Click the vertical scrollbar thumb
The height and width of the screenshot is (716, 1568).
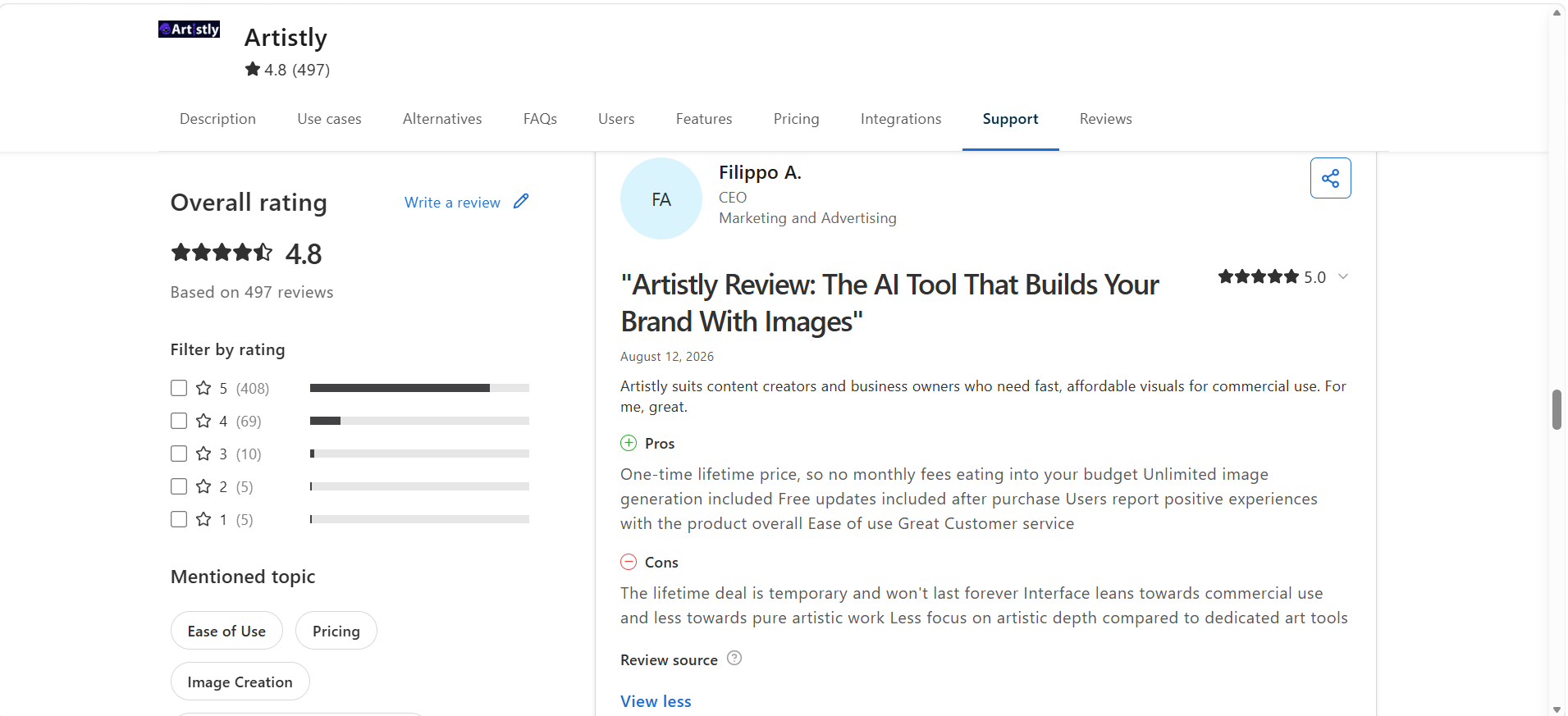(1557, 409)
